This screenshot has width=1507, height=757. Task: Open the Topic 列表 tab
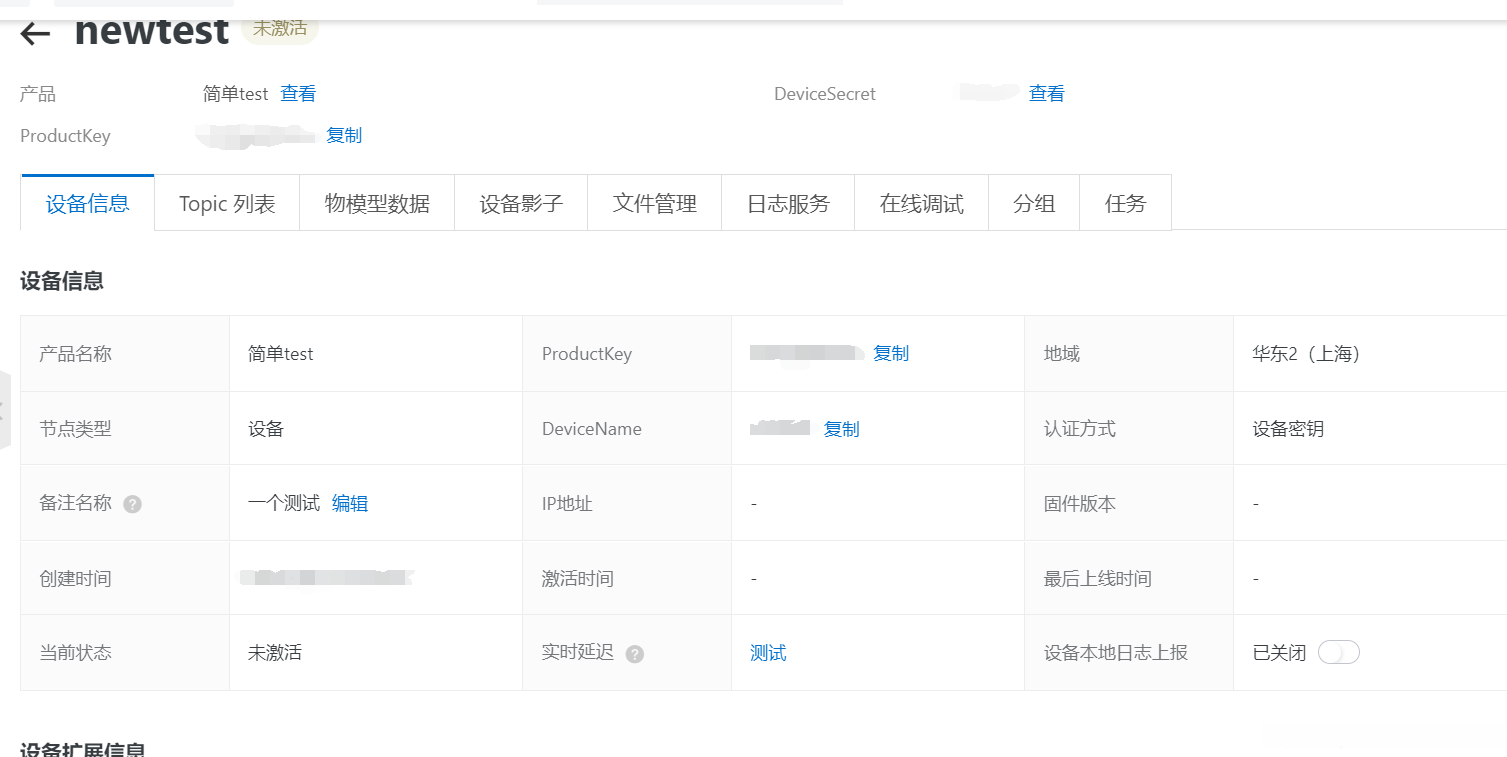click(227, 204)
